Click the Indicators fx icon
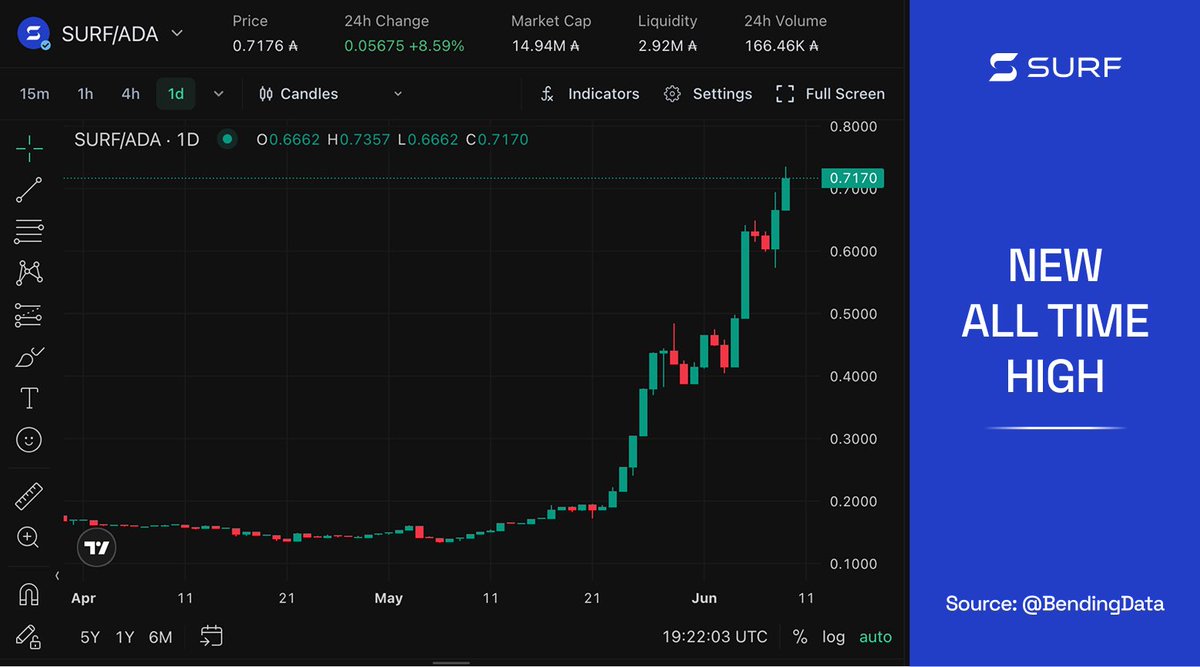 coord(547,94)
